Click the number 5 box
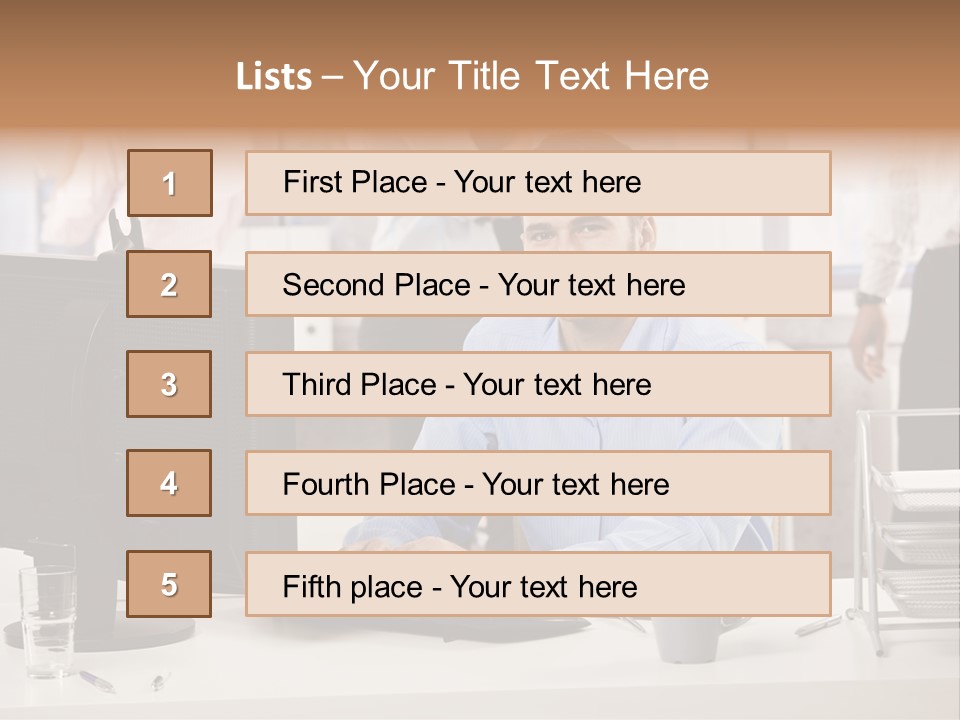960x720 pixels. pyautogui.click(x=169, y=584)
